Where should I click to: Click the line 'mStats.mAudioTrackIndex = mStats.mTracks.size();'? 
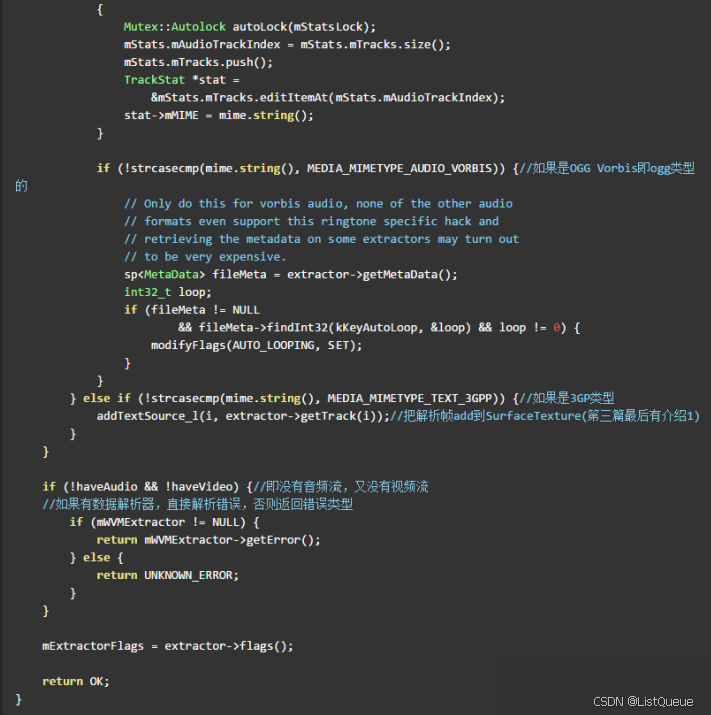[287, 45]
